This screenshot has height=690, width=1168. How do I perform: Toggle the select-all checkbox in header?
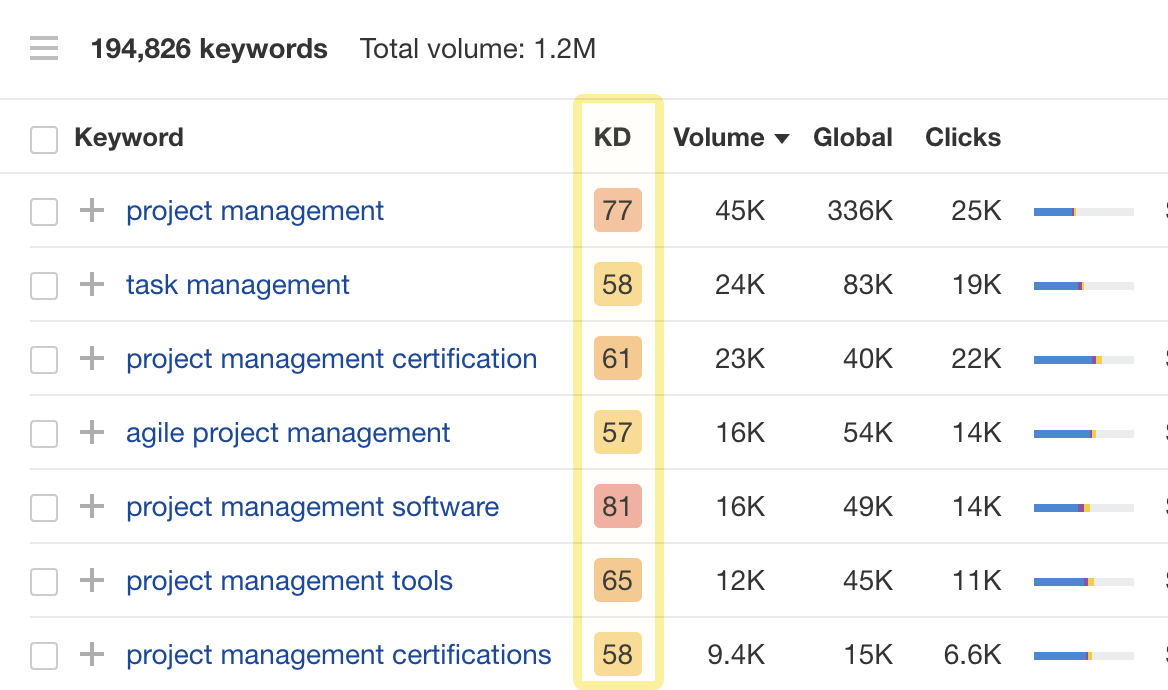pyautogui.click(x=44, y=139)
